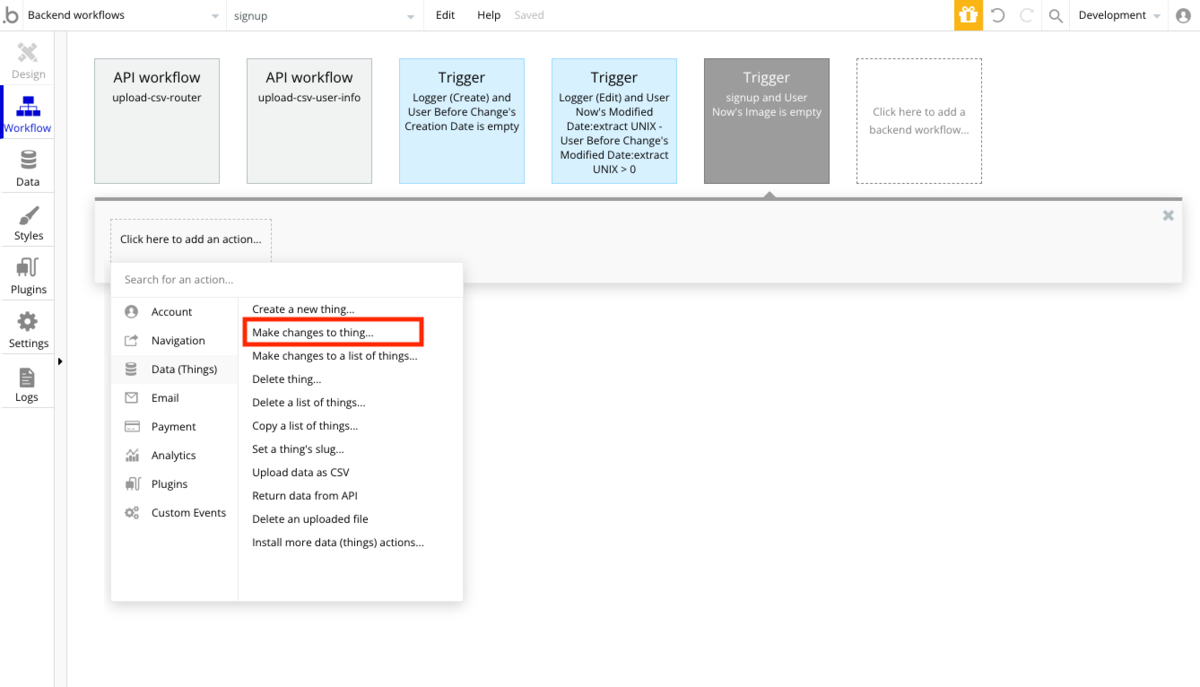Select the Email action category
This screenshot has height=687, width=1200.
(174, 398)
